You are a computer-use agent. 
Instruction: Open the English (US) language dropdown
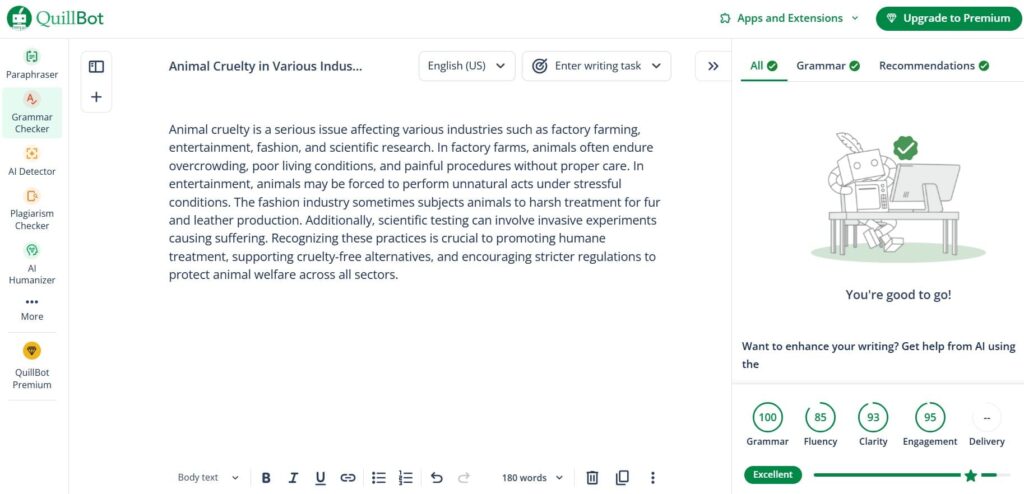467,66
